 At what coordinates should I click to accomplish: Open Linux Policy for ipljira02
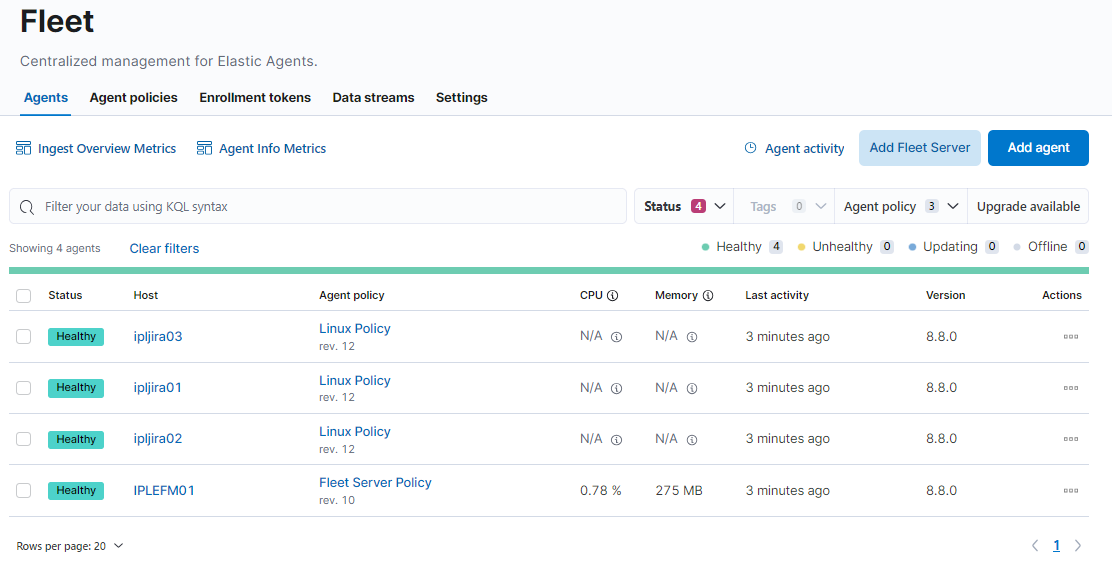[355, 431]
